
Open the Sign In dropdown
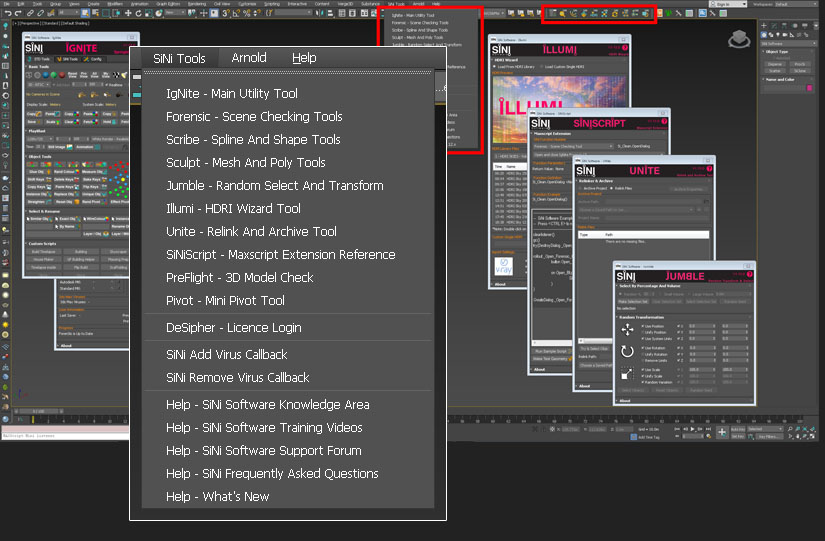pyautogui.click(x=728, y=4)
